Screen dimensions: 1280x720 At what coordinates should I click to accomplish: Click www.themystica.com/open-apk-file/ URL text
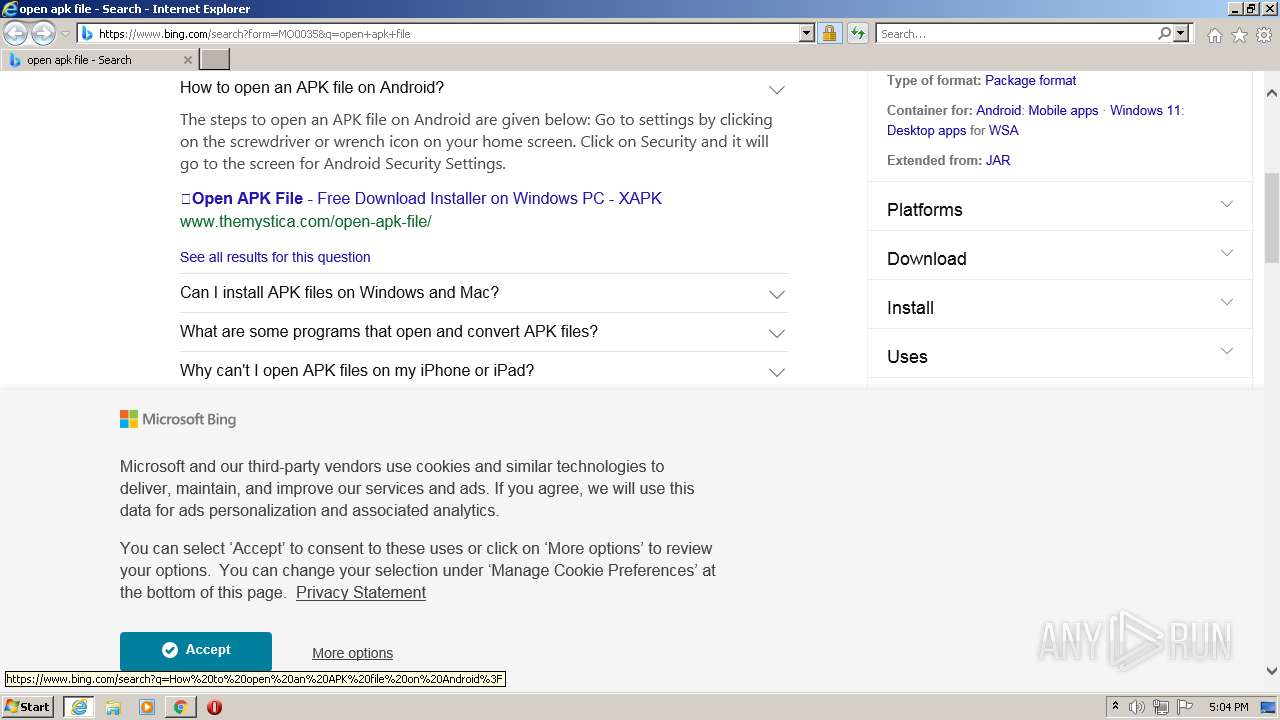coord(305,221)
